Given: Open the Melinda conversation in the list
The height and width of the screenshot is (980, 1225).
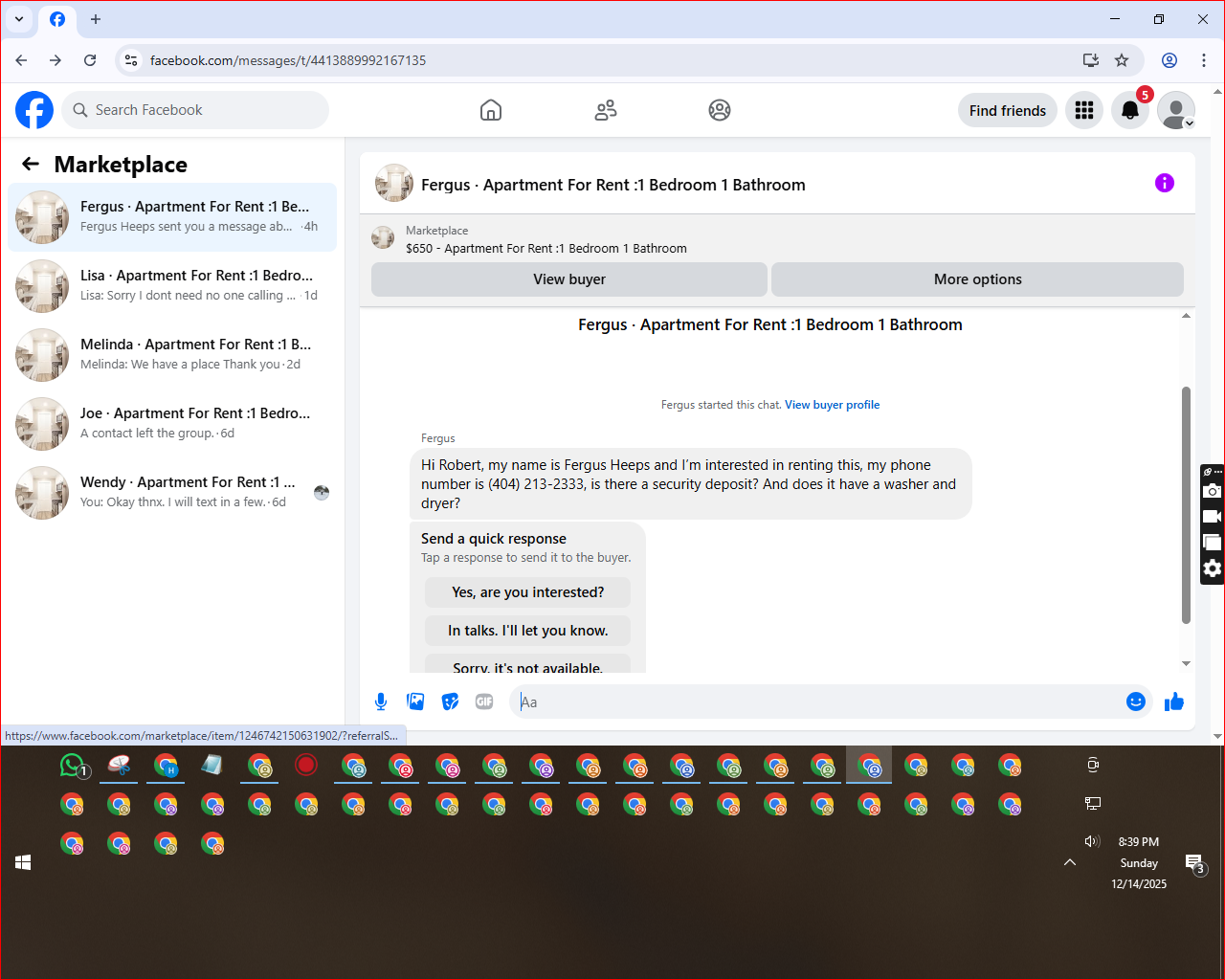Looking at the screenshot, I should (x=172, y=355).
